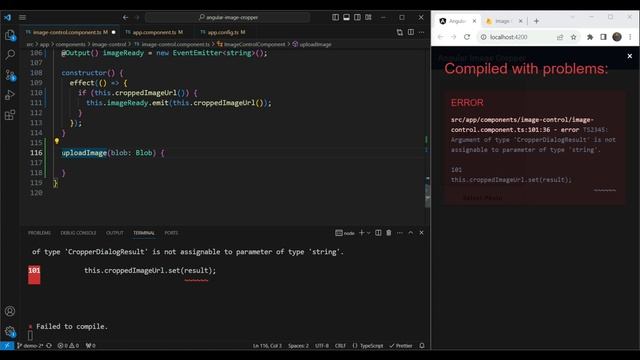Click 'Spaces: 2' indentation setting
The height and width of the screenshot is (360, 640).
[298, 345]
